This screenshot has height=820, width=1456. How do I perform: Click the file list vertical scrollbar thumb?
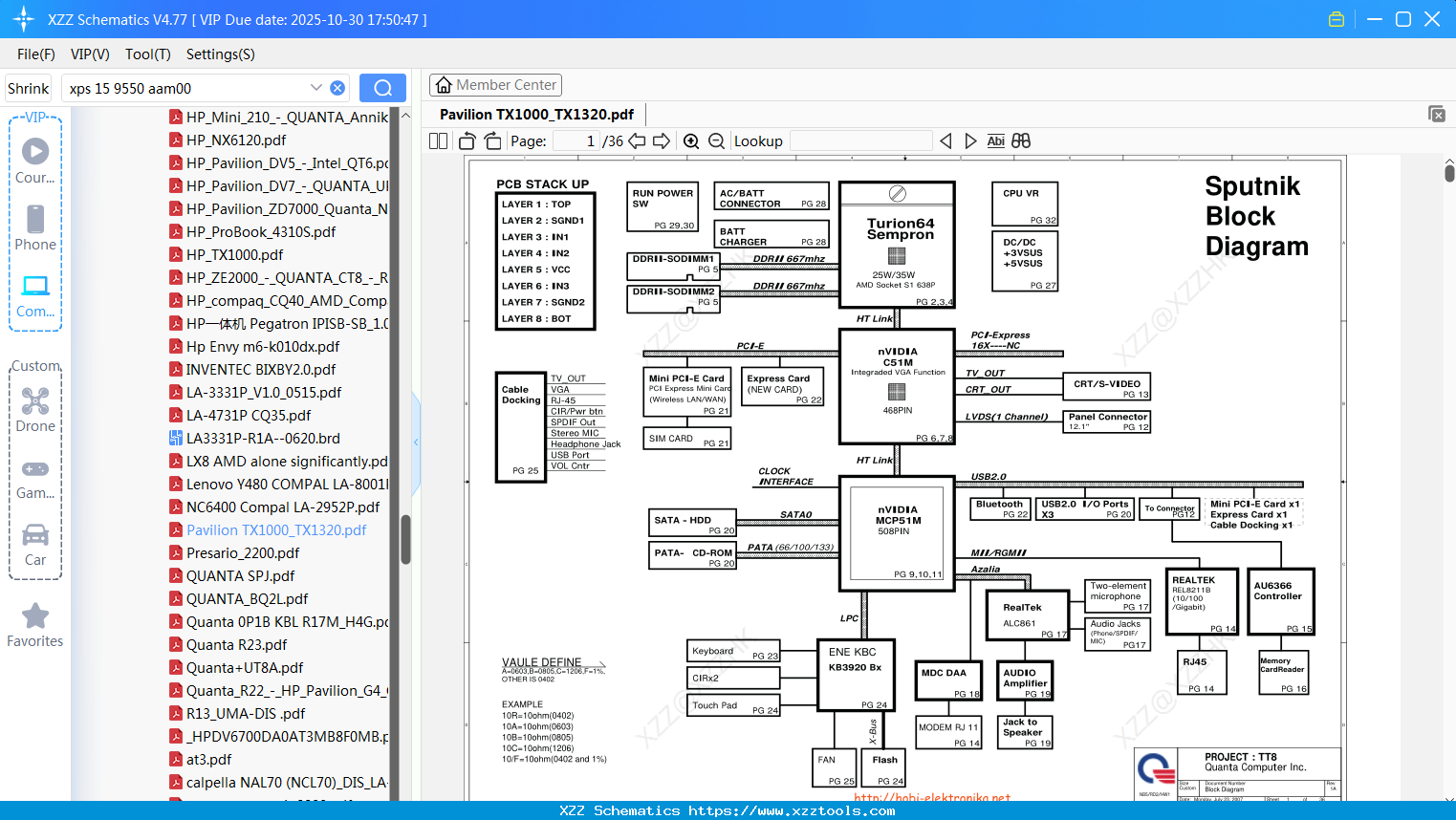pos(405,539)
